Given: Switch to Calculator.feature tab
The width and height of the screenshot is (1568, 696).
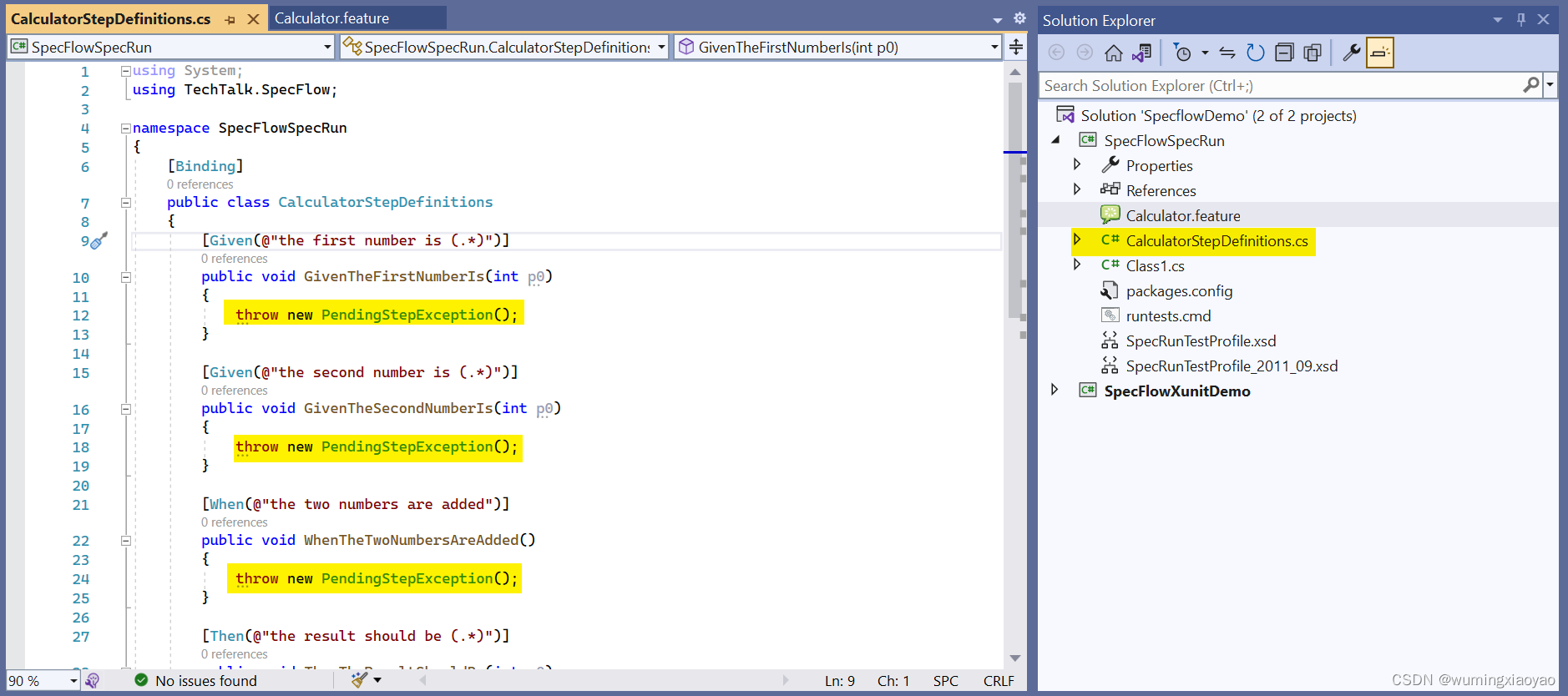Looking at the screenshot, I should pyautogui.click(x=331, y=18).
